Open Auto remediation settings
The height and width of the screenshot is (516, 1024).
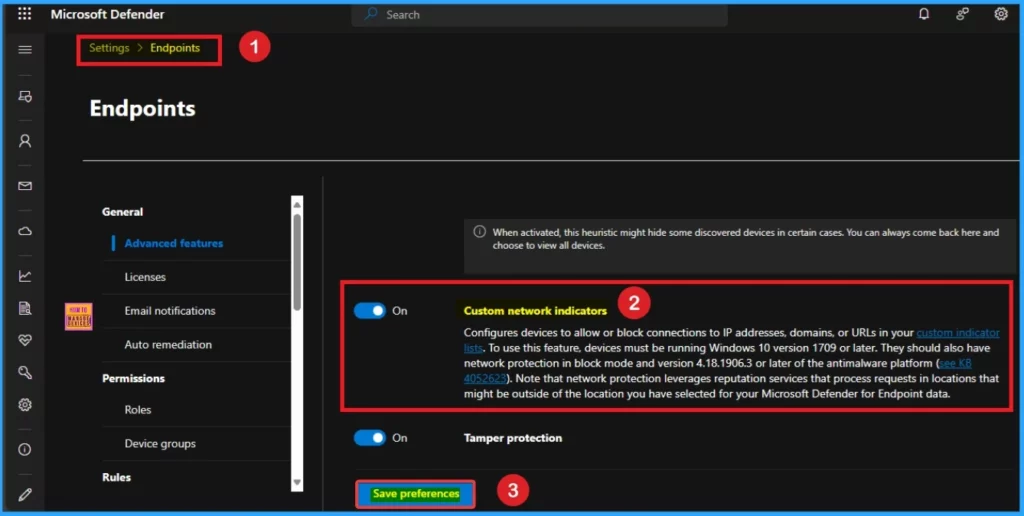coord(168,344)
